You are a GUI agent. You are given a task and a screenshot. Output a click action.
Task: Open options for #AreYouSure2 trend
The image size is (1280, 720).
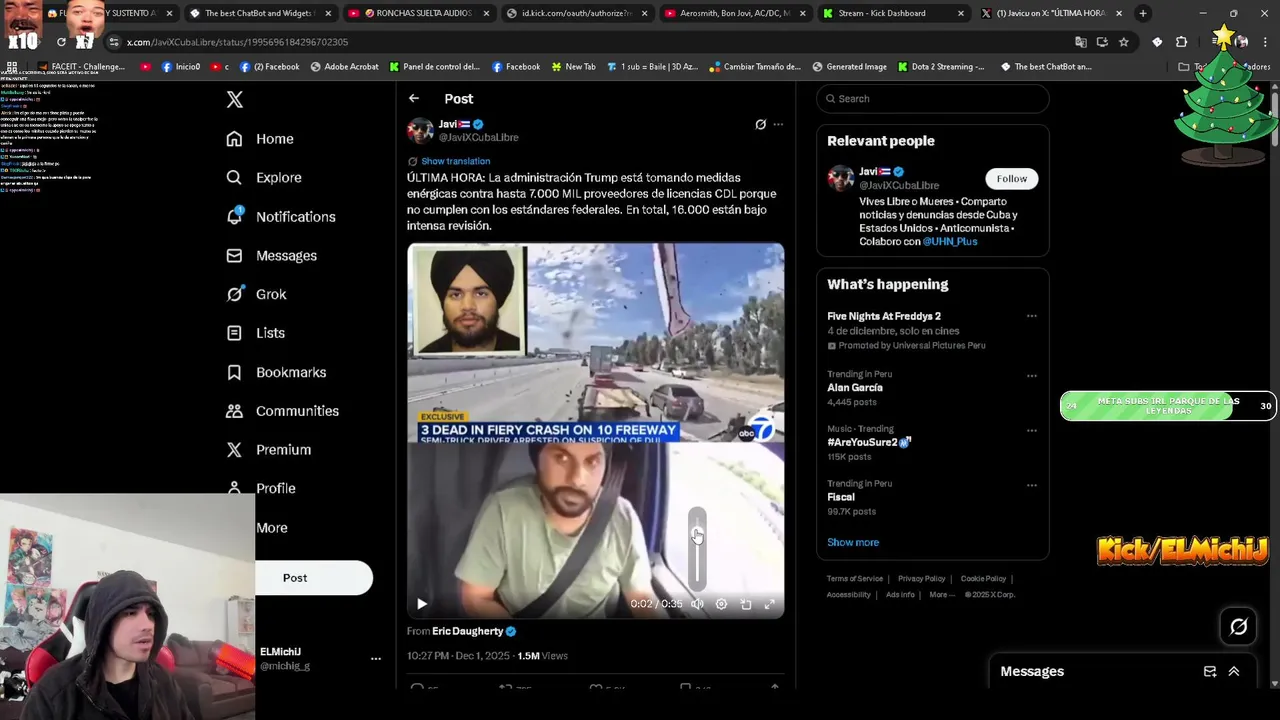(1031, 431)
